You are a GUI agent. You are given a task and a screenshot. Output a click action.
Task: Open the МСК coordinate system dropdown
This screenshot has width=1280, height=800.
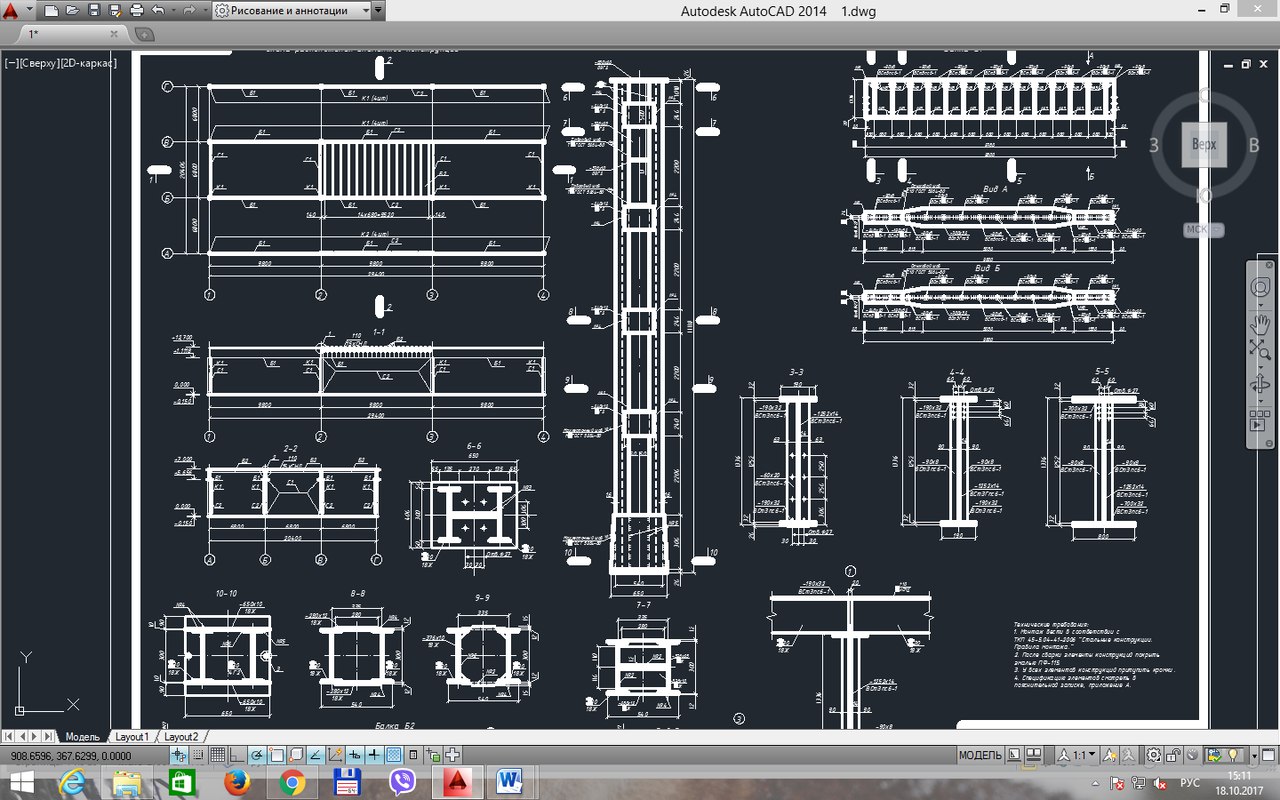coord(1203,229)
